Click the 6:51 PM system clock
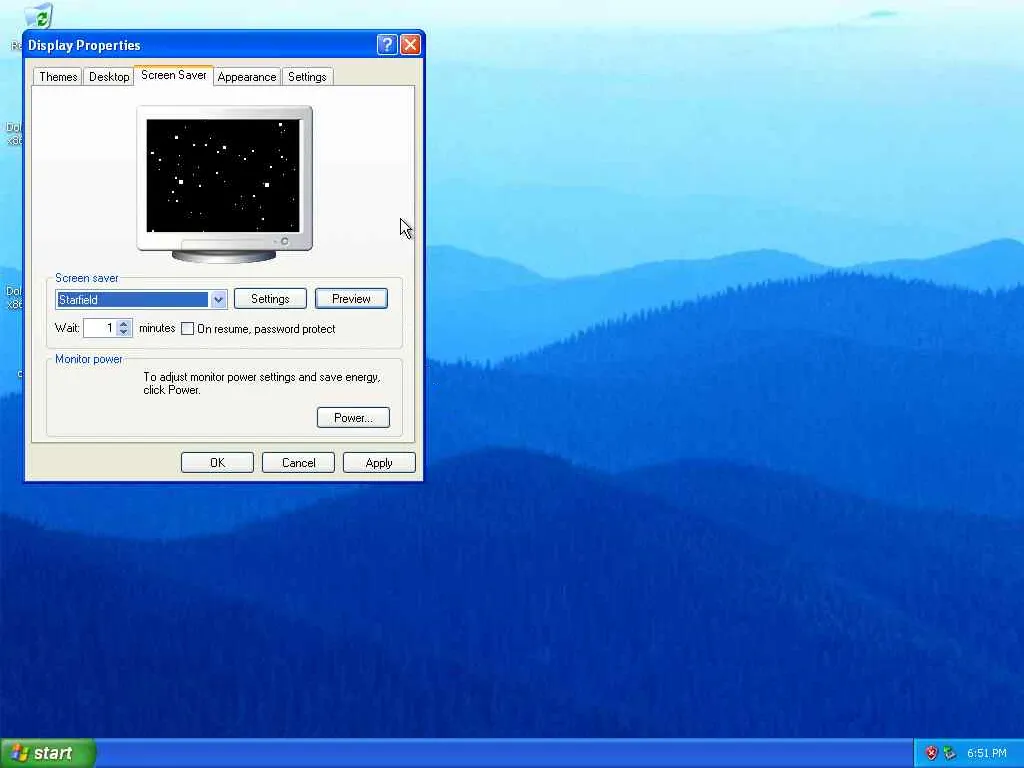Viewport: 1024px width, 768px height. [987, 754]
